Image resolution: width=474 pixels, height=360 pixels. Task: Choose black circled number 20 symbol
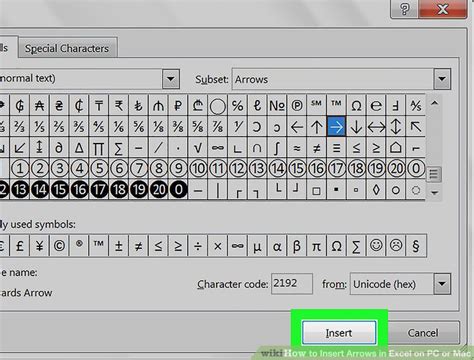(x=158, y=190)
